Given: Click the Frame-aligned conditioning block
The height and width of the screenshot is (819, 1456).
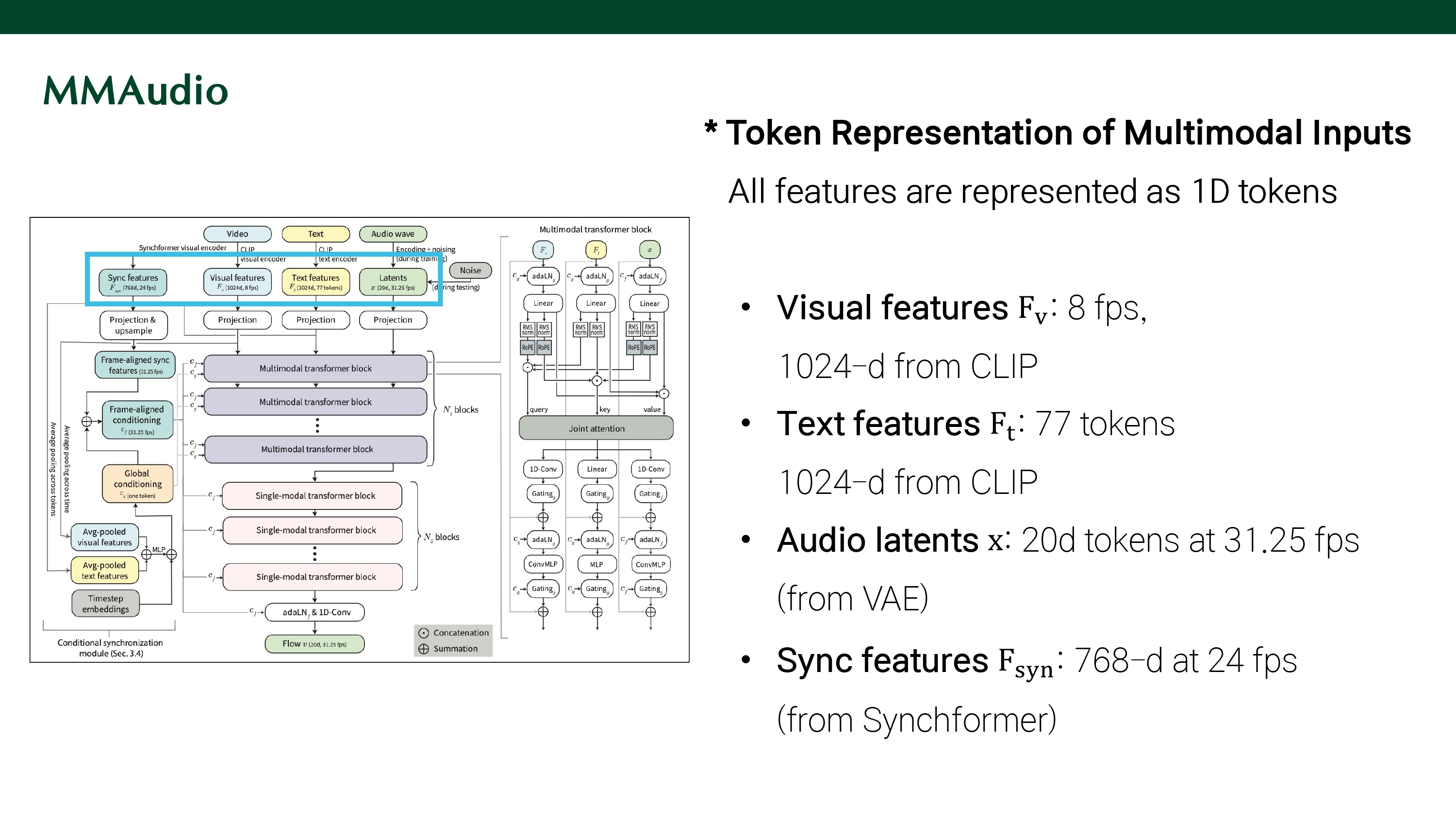Looking at the screenshot, I should [x=137, y=420].
